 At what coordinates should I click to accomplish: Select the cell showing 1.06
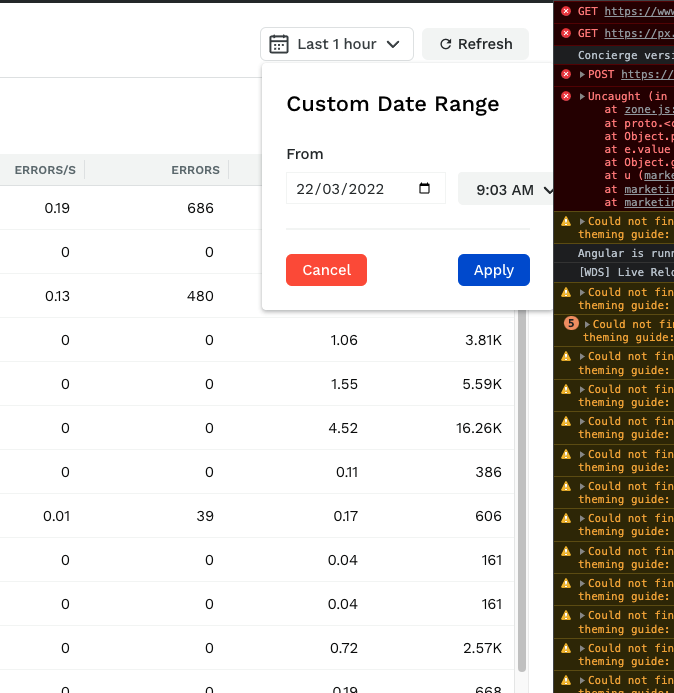pos(344,340)
